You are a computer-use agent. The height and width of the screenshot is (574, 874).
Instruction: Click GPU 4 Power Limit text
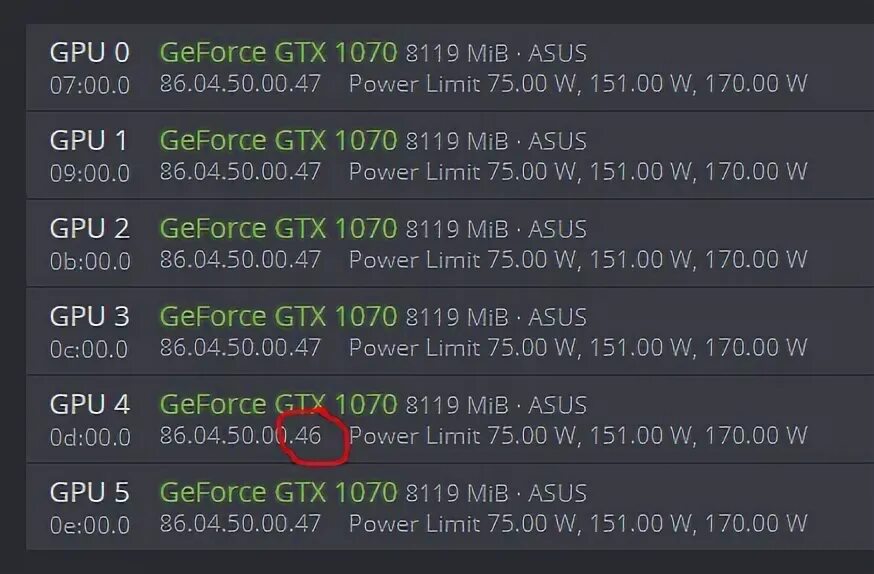pos(578,436)
